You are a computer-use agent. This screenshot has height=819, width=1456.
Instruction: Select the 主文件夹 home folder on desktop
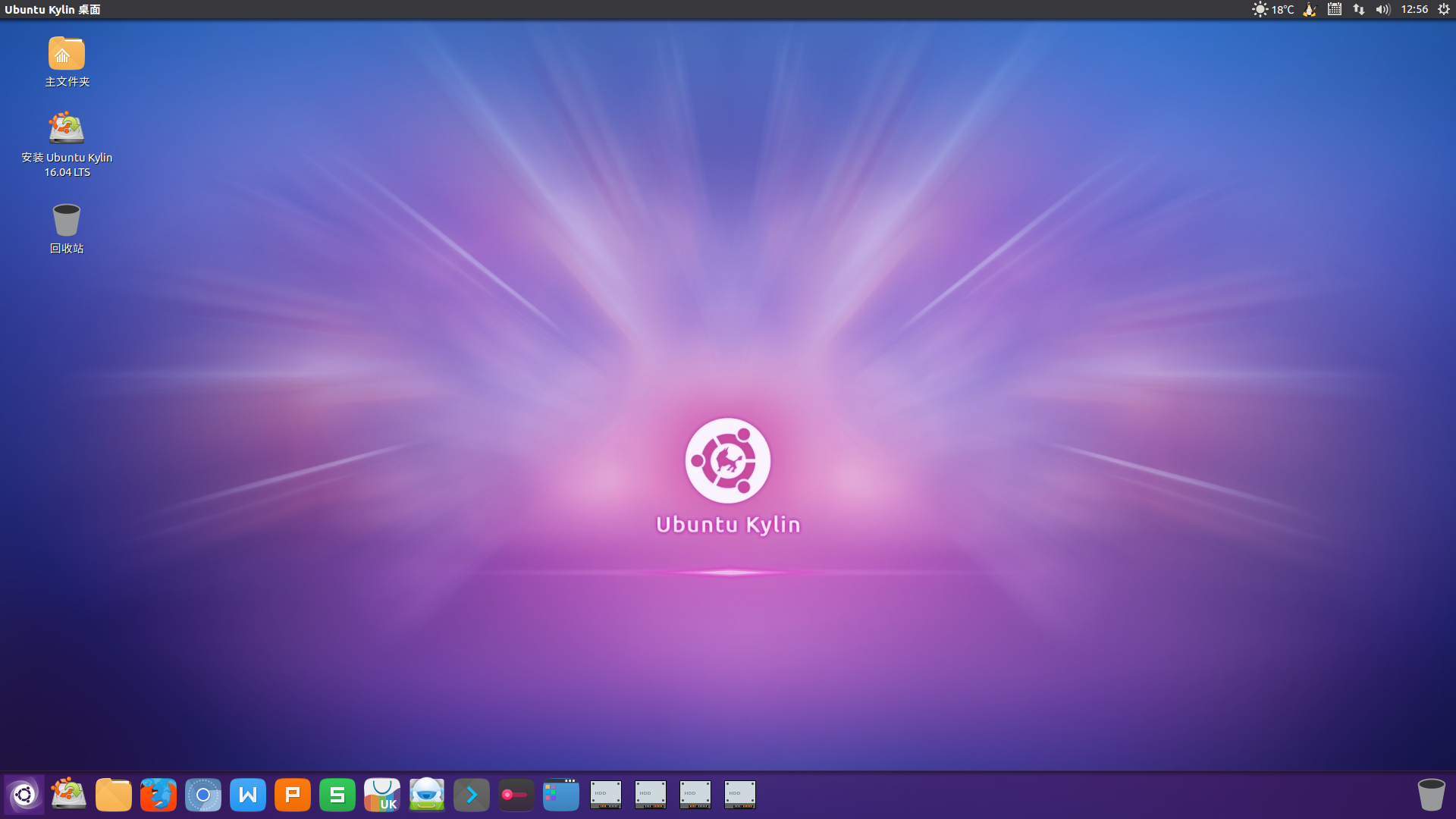[x=66, y=62]
